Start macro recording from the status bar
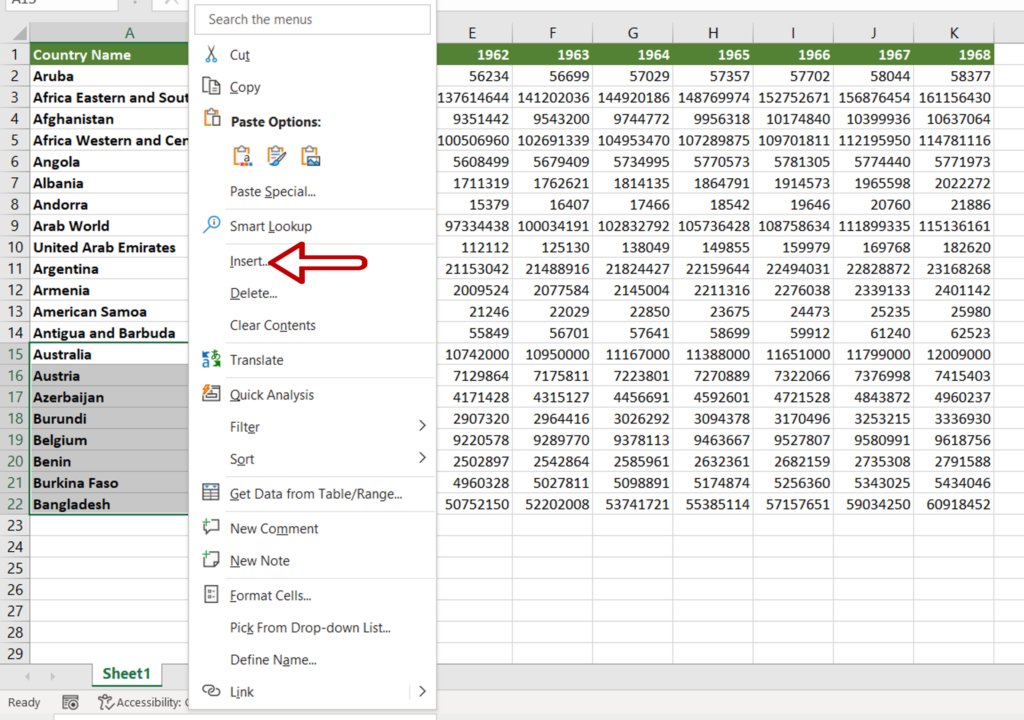The image size is (1024, 720). [x=70, y=702]
